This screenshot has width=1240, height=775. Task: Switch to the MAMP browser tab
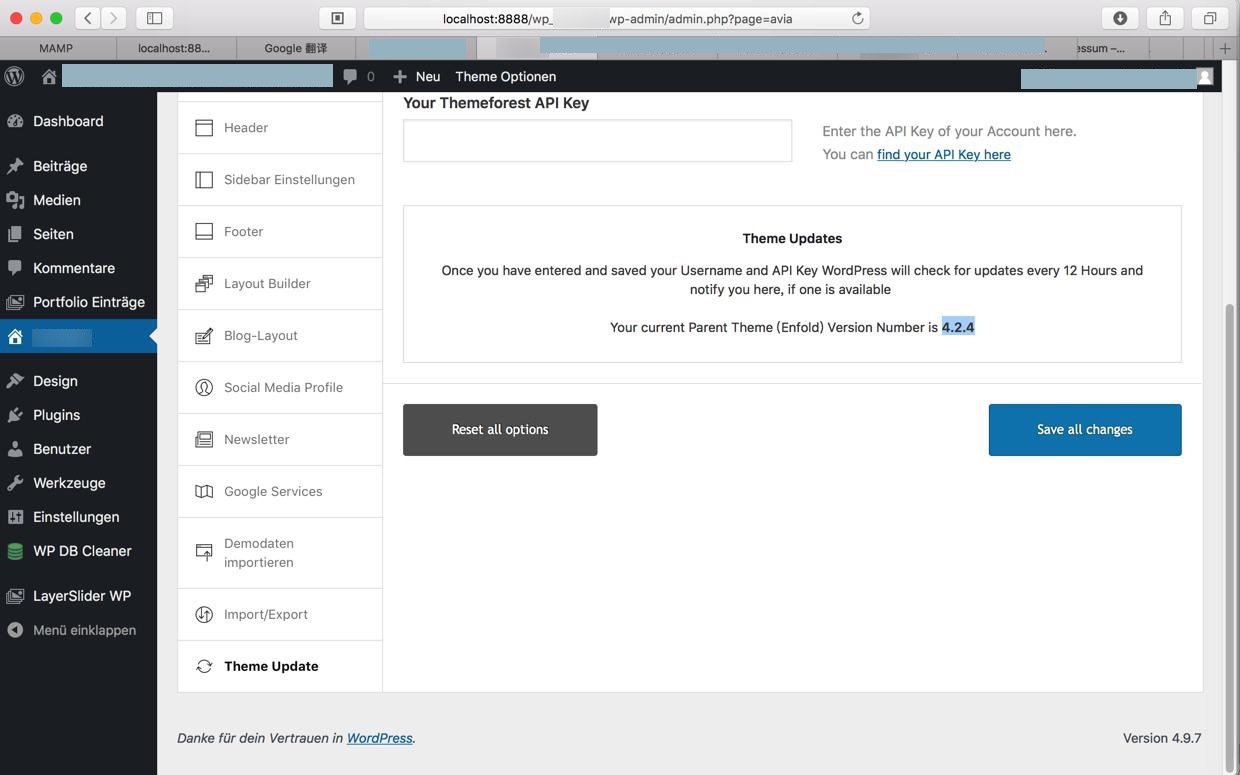click(x=56, y=48)
